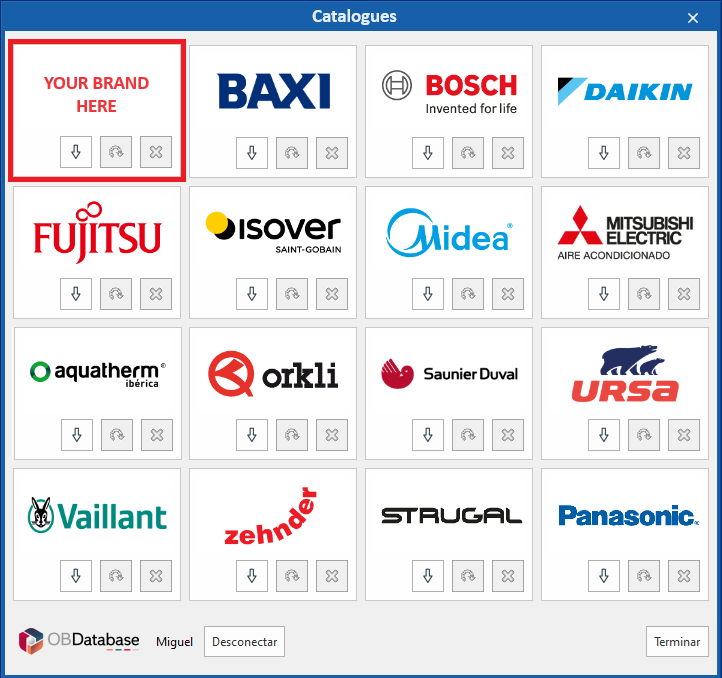Remove the Orkli catalogue with X icon
722x678 pixels.
tap(332, 435)
